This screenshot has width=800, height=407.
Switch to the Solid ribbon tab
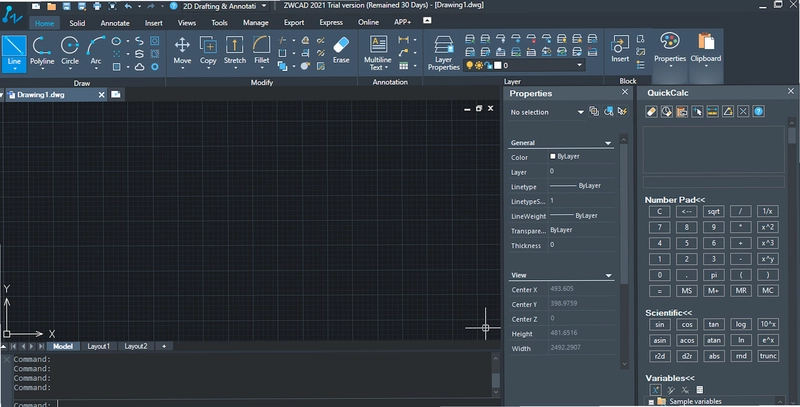(x=77, y=23)
